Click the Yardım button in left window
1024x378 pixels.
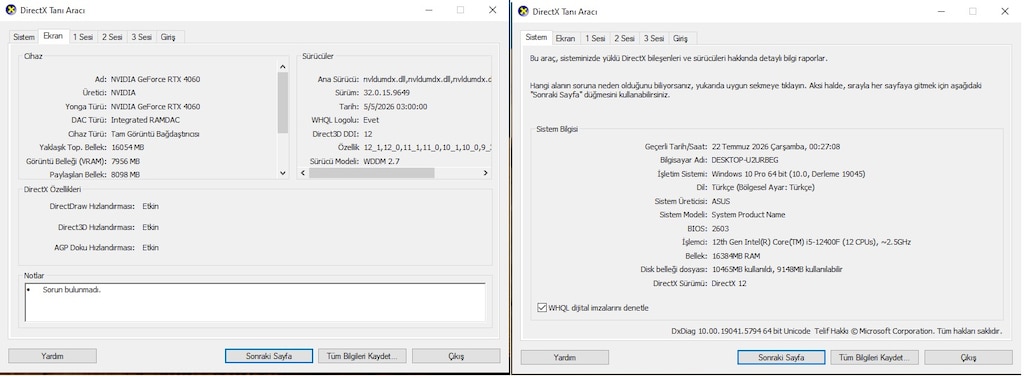(52, 356)
